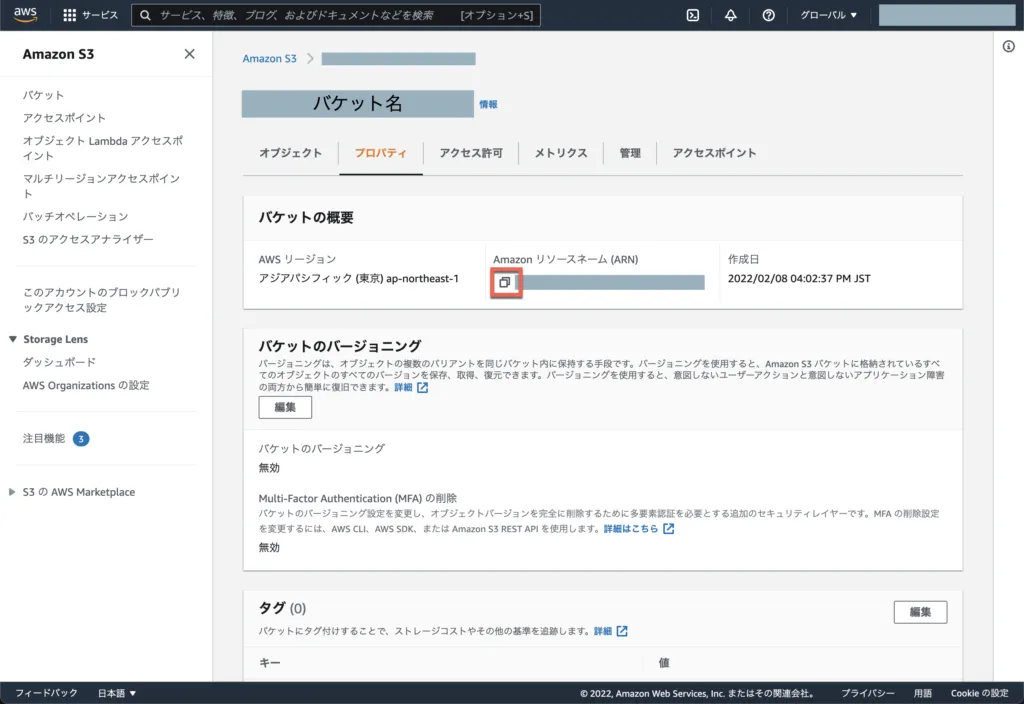Click the Amazon S3 breadcrumb link
The image size is (1024, 704).
(269, 58)
